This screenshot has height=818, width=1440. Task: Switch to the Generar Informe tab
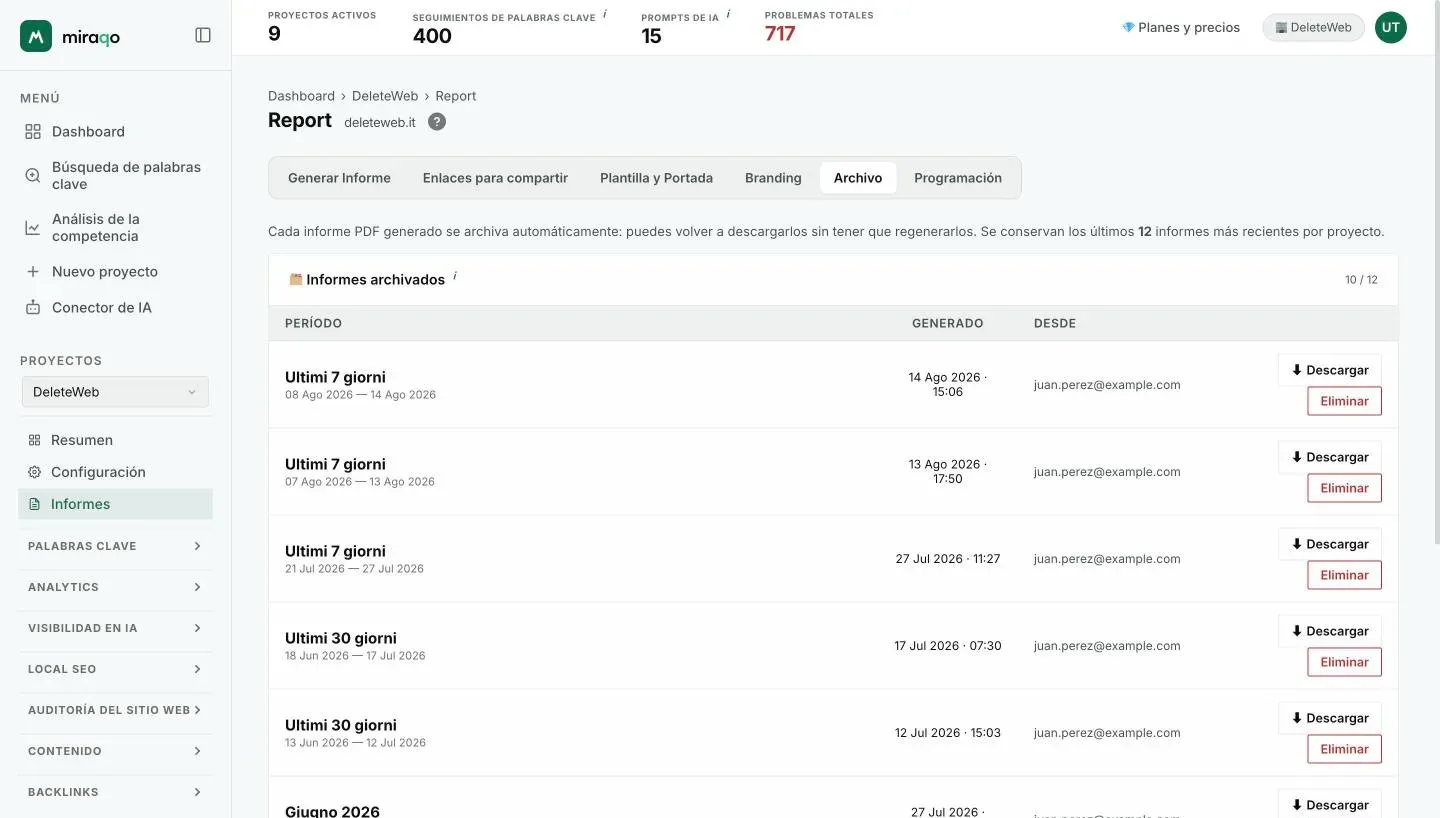tap(339, 178)
